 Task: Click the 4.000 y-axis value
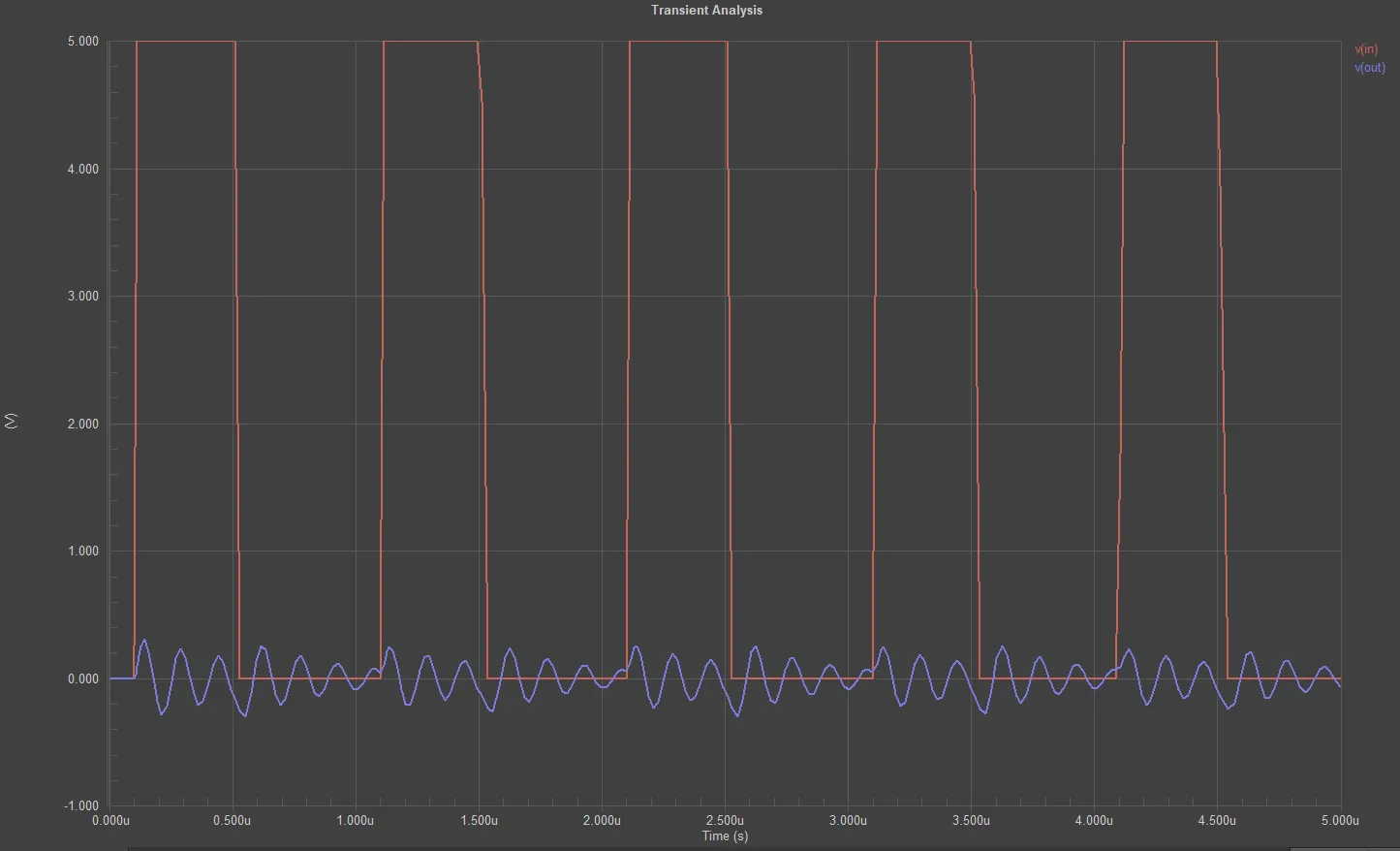point(83,170)
